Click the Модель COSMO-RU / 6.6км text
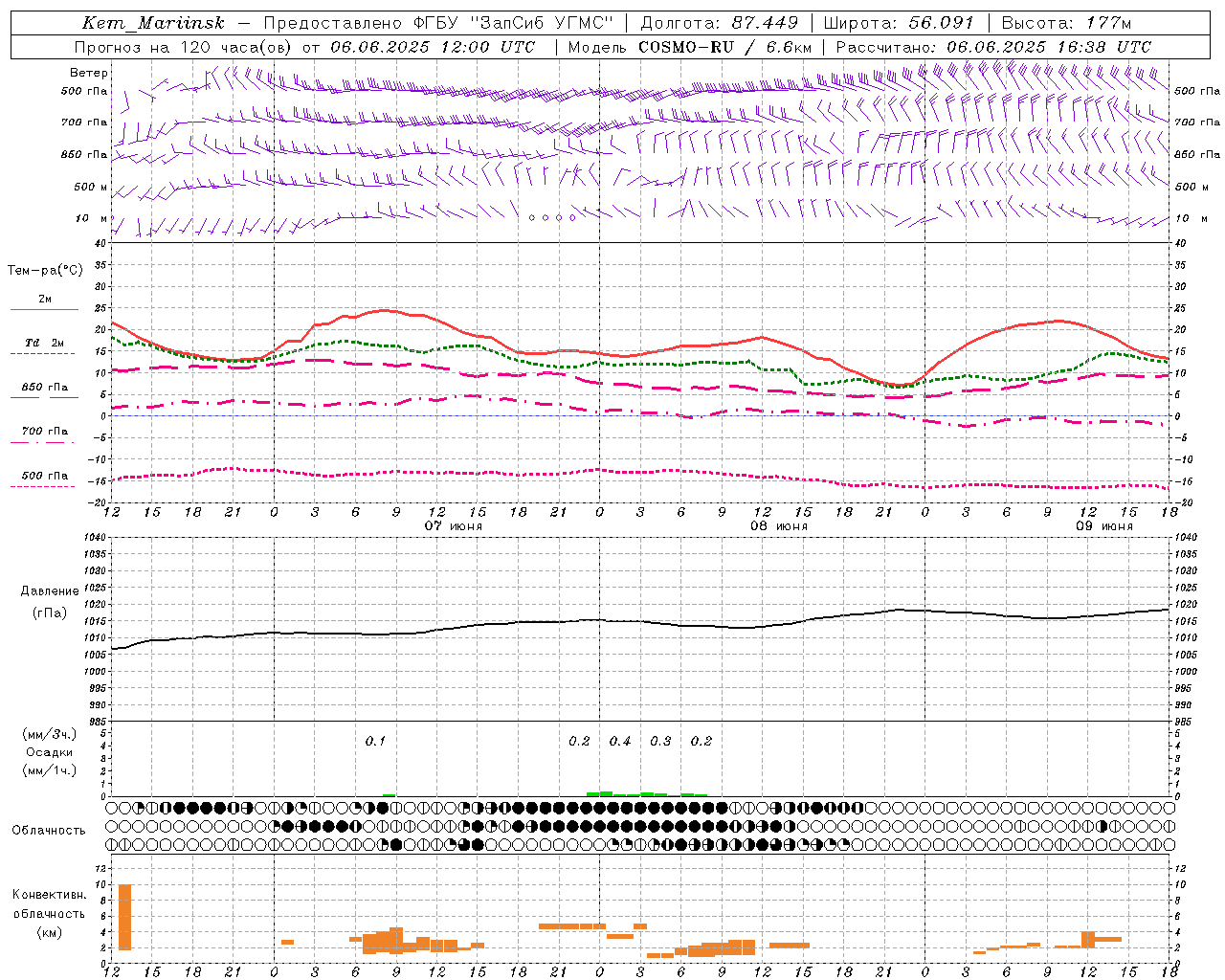1225x980 pixels. (x=690, y=47)
